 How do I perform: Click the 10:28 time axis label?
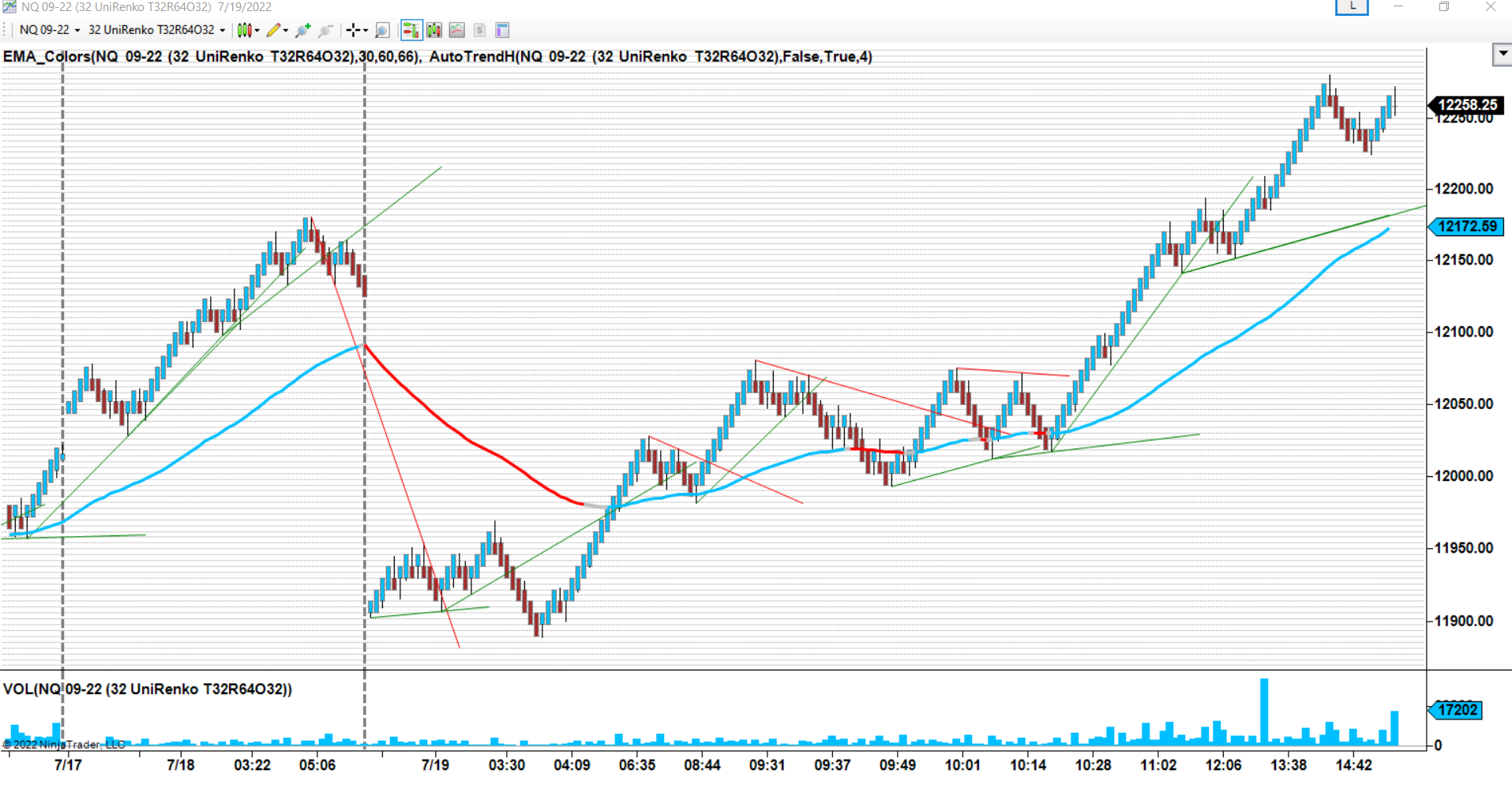coord(1093,765)
